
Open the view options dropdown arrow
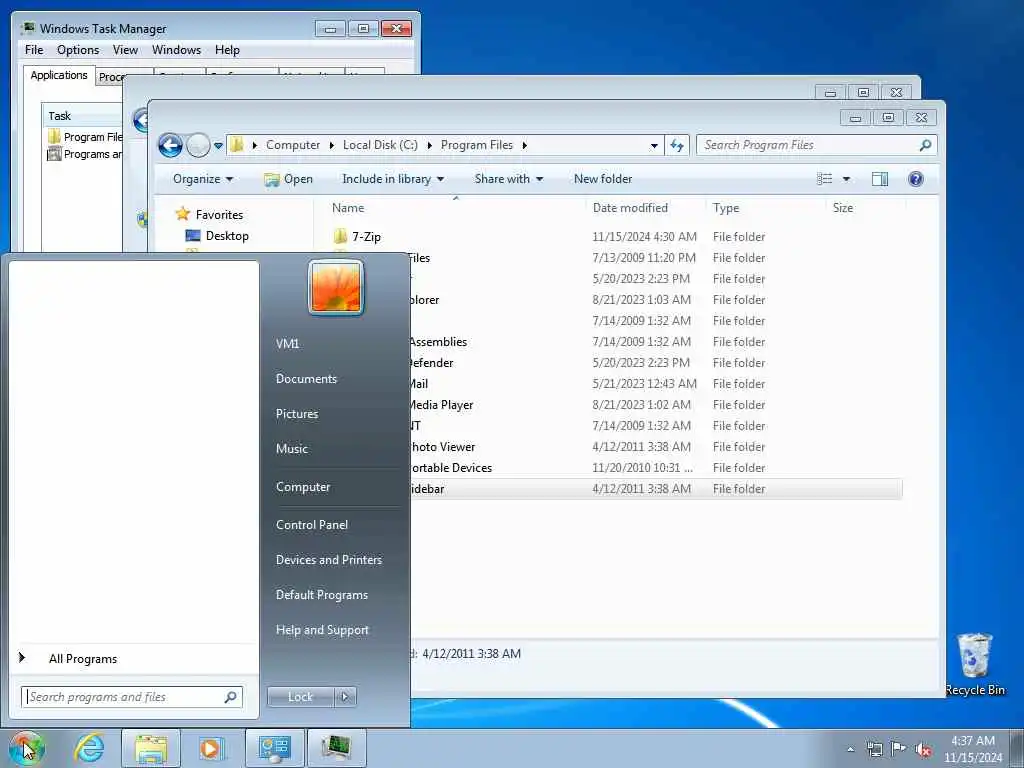846,179
